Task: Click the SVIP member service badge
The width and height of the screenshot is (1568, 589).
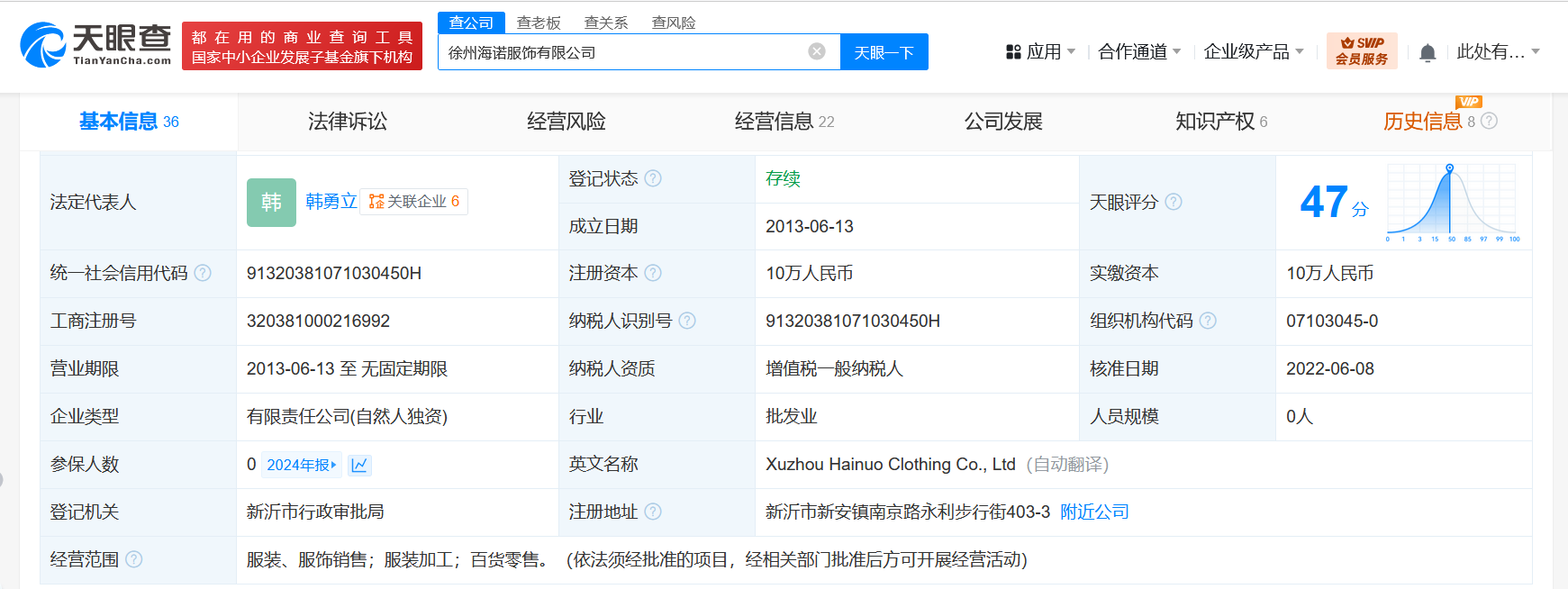Action: (x=1361, y=51)
